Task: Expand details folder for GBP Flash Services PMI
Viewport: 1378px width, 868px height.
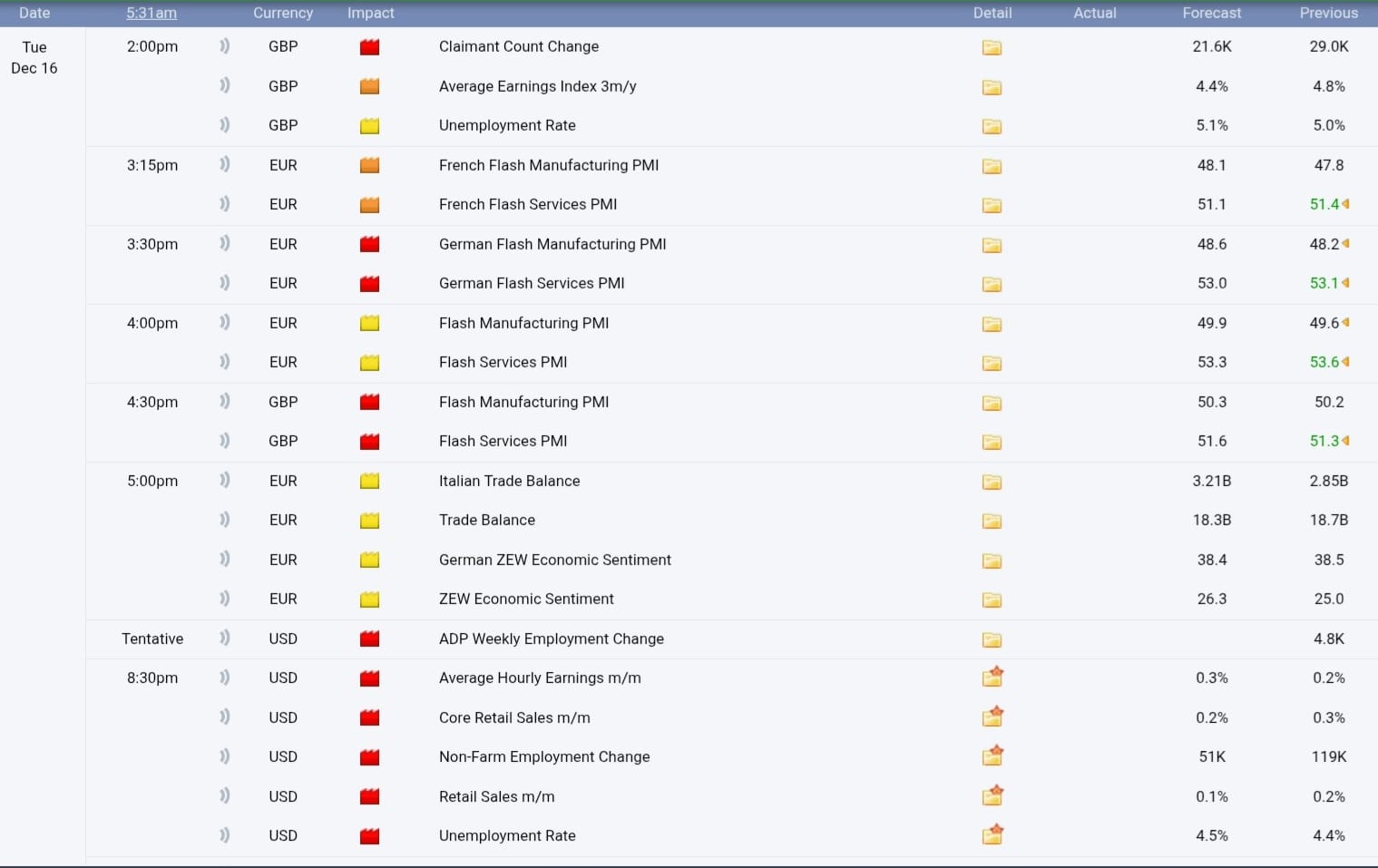Action: (992, 442)
